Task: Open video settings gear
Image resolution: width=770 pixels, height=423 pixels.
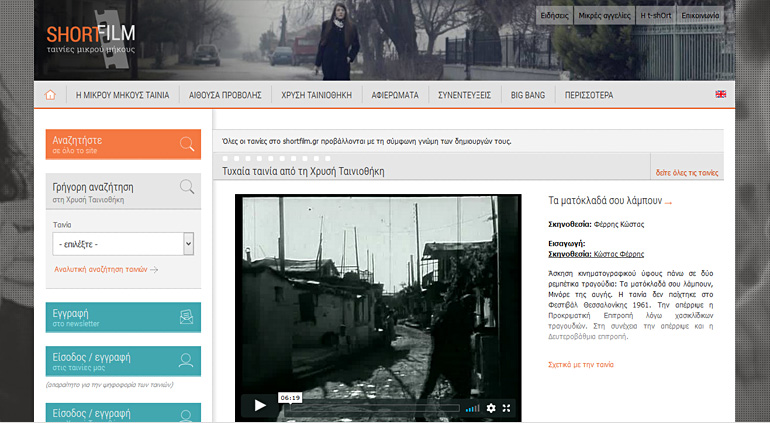Action: click(x=491, y=408)
